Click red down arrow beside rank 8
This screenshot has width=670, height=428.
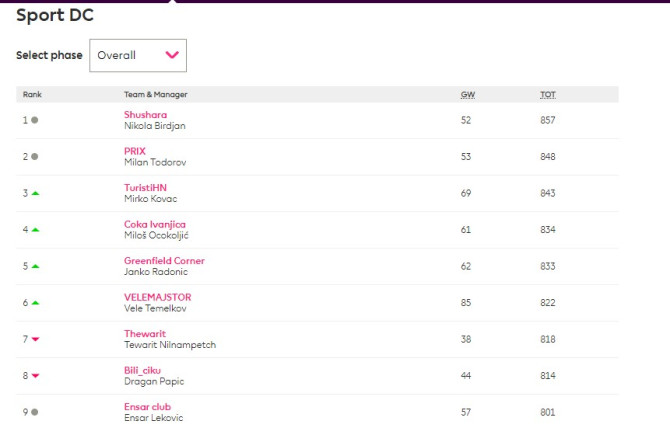[35, 376]
